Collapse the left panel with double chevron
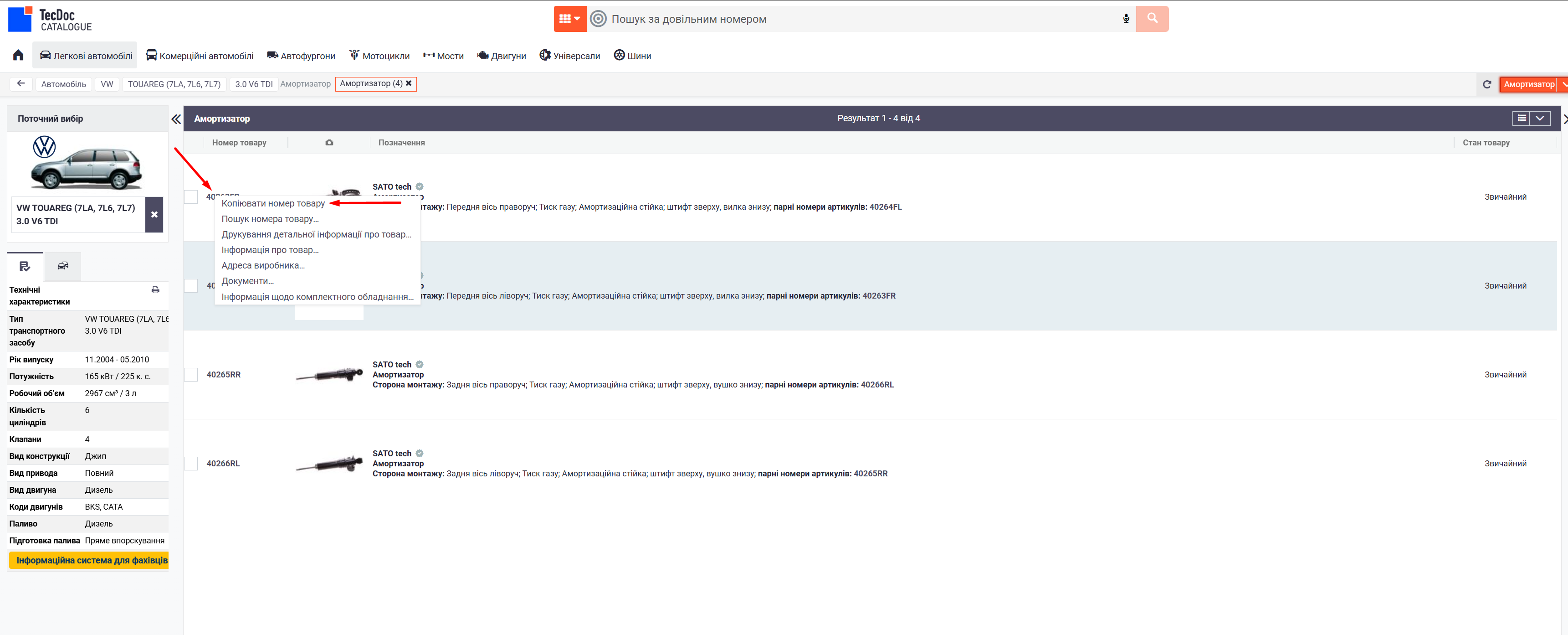1568x635 pixels. pyautogui.click(x=176, y=119)
